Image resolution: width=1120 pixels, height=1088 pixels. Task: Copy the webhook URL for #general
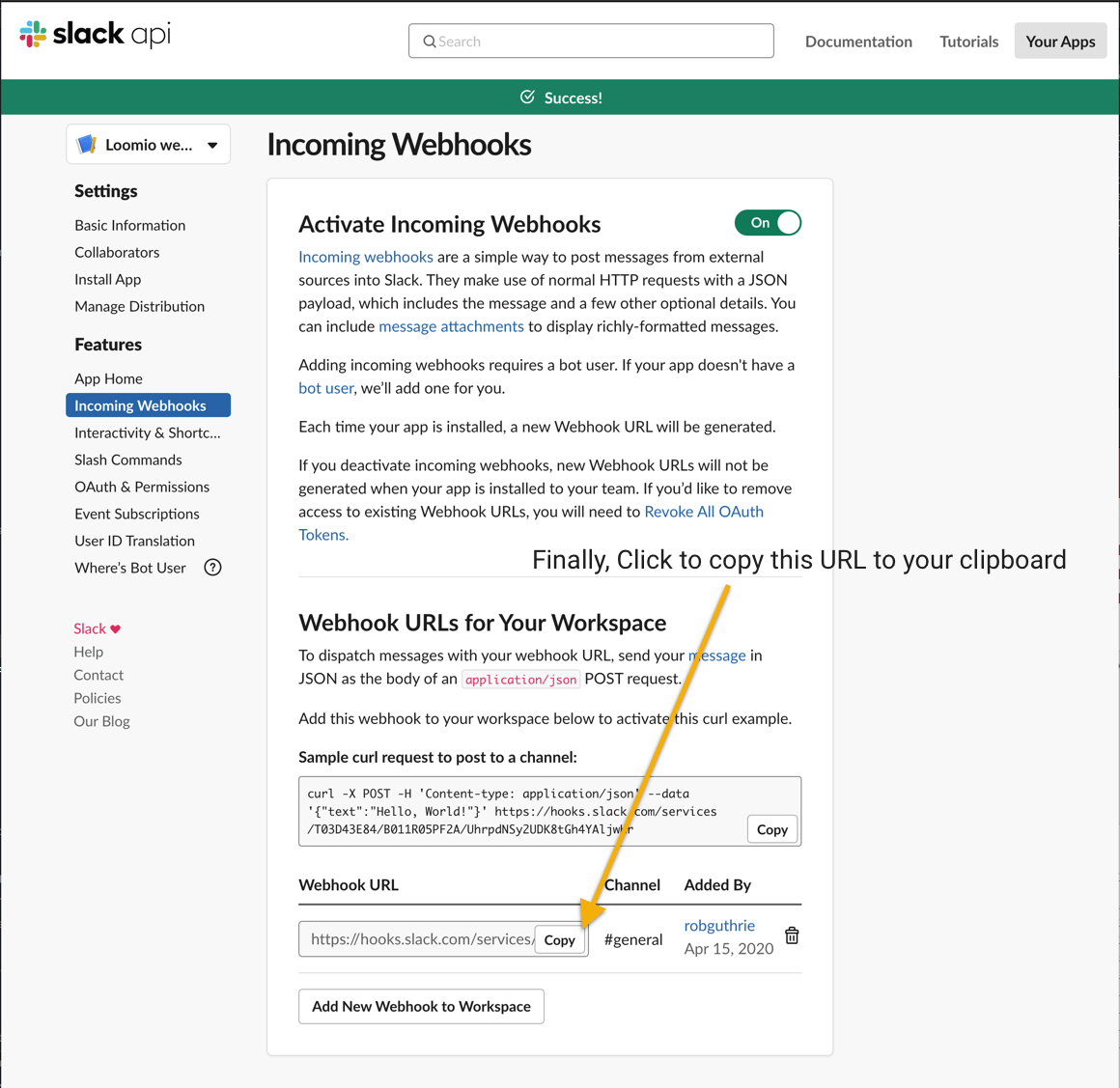tap(559, 940)
